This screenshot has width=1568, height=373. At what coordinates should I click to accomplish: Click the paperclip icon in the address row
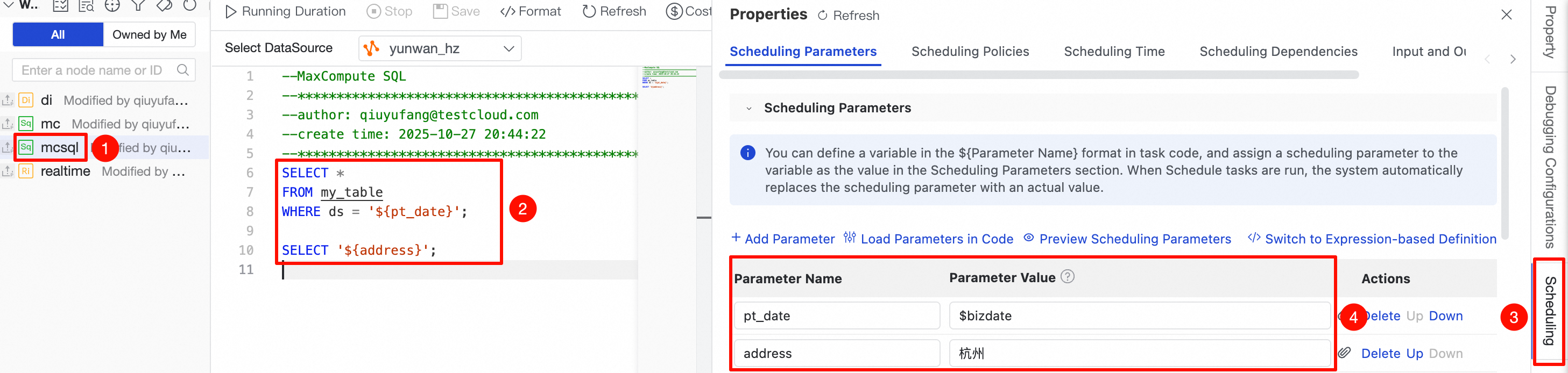(1345, 353)
